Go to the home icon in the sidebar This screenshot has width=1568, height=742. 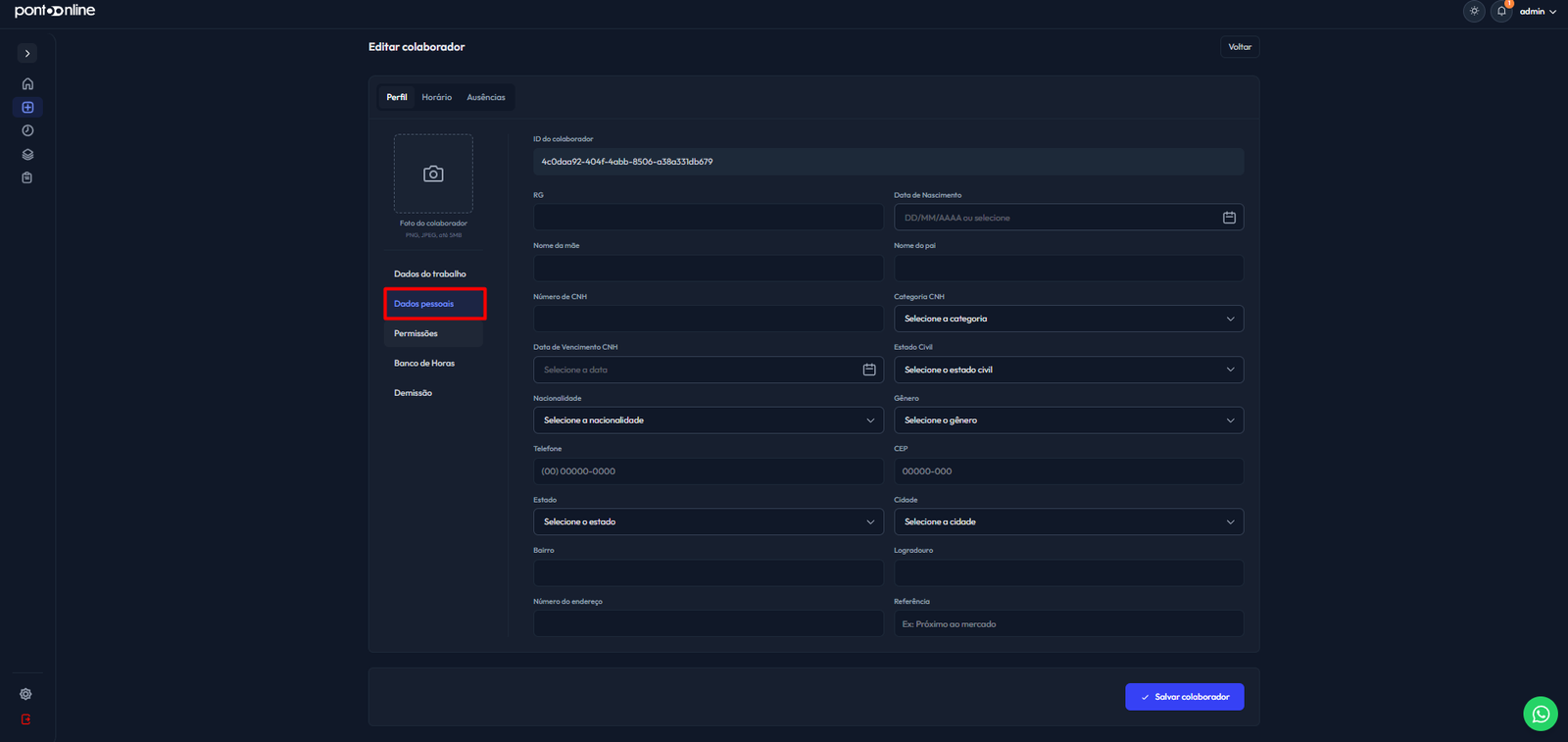pyautogui.click(x=27, y=83)
